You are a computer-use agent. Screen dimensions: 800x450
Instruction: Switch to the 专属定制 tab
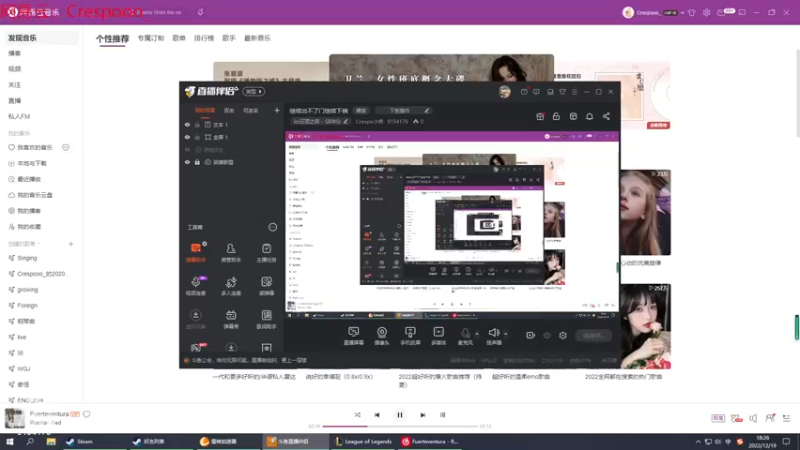click(151, 38)
